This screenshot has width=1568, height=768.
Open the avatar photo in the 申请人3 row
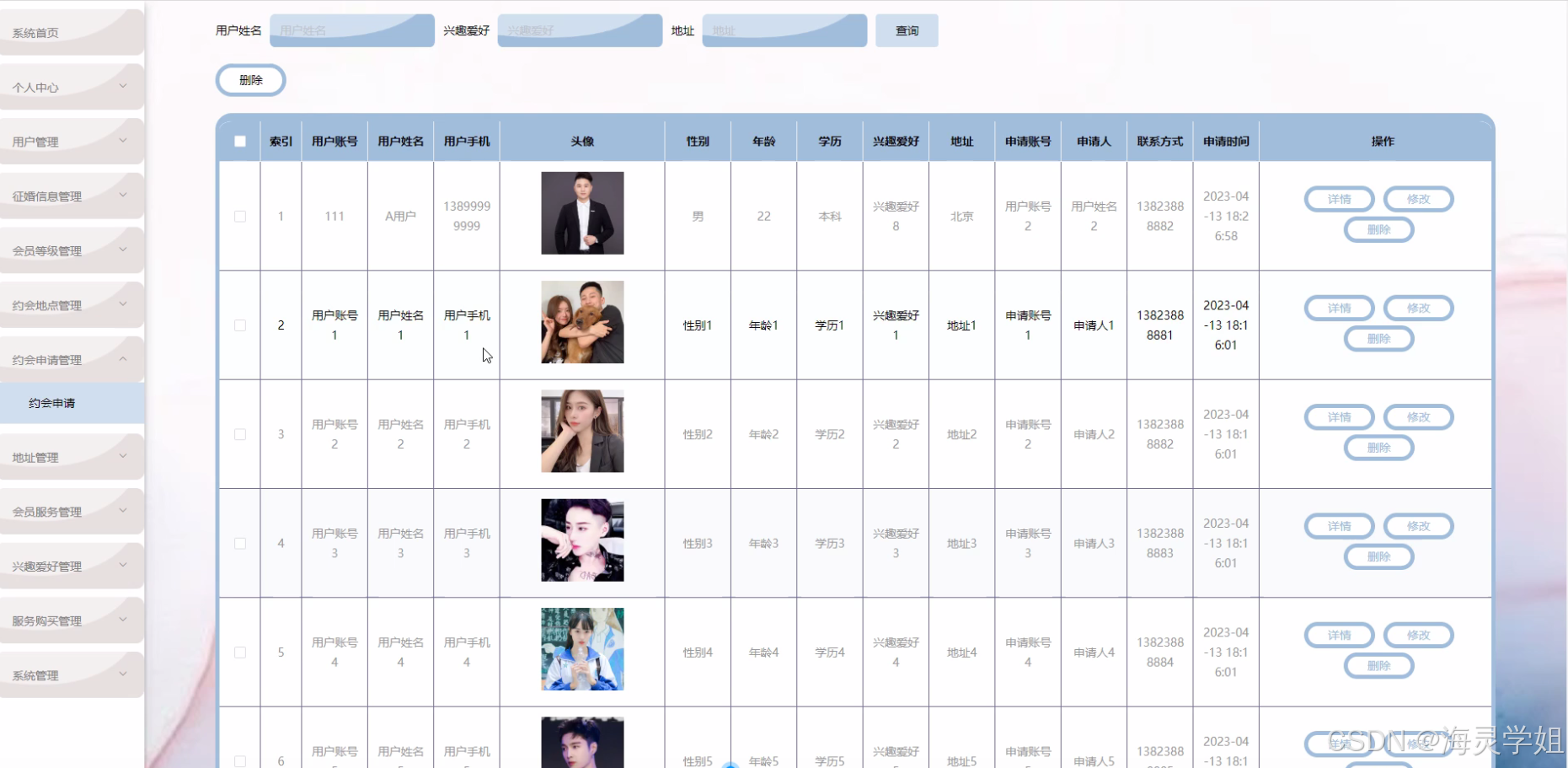pyautogui.click(x=582, y=540)
